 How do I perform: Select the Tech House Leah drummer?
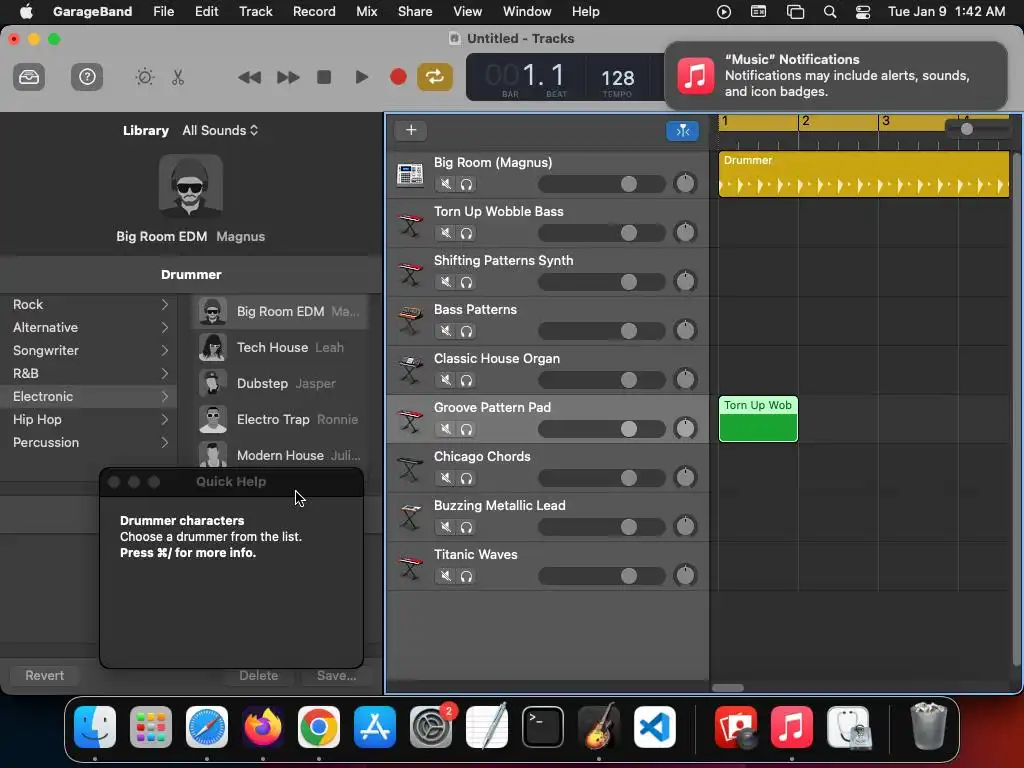click(281, 347)
